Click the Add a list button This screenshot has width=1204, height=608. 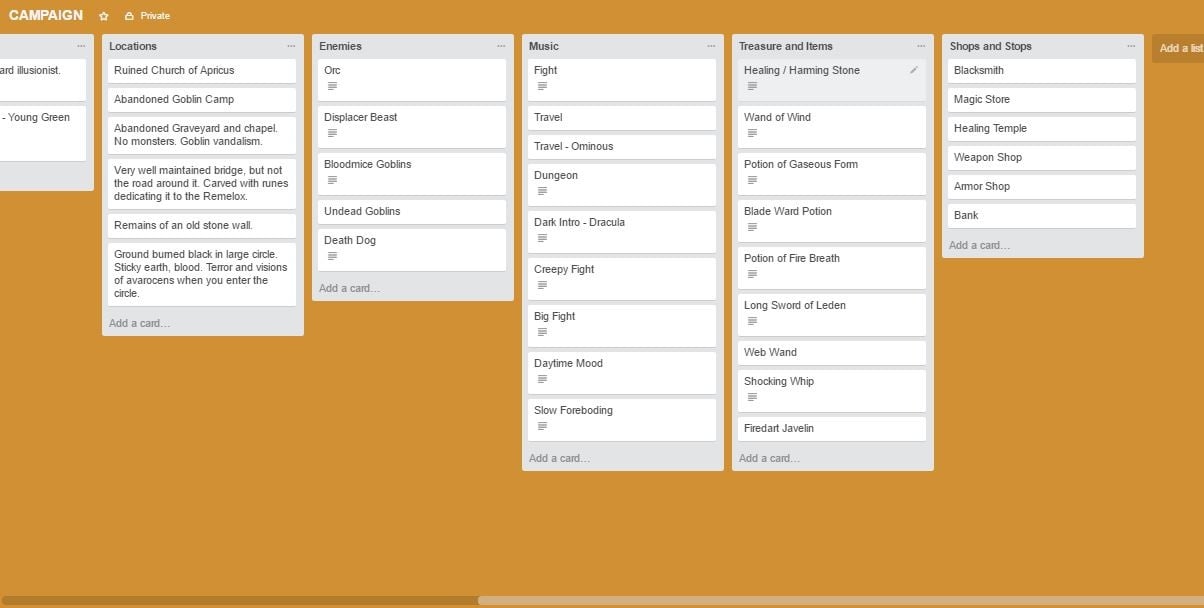(x=1178, y=48)
